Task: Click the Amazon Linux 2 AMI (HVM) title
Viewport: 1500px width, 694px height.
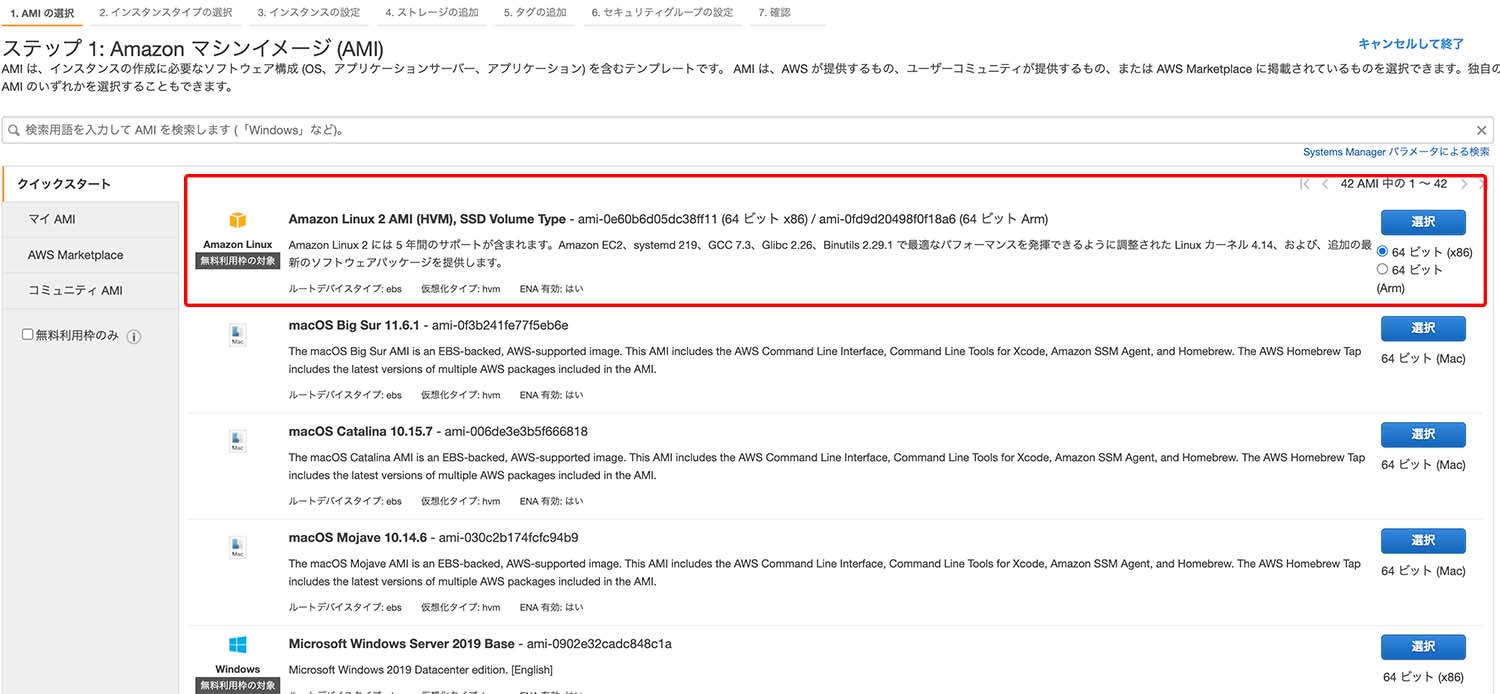Action: [x=427, y=219]
